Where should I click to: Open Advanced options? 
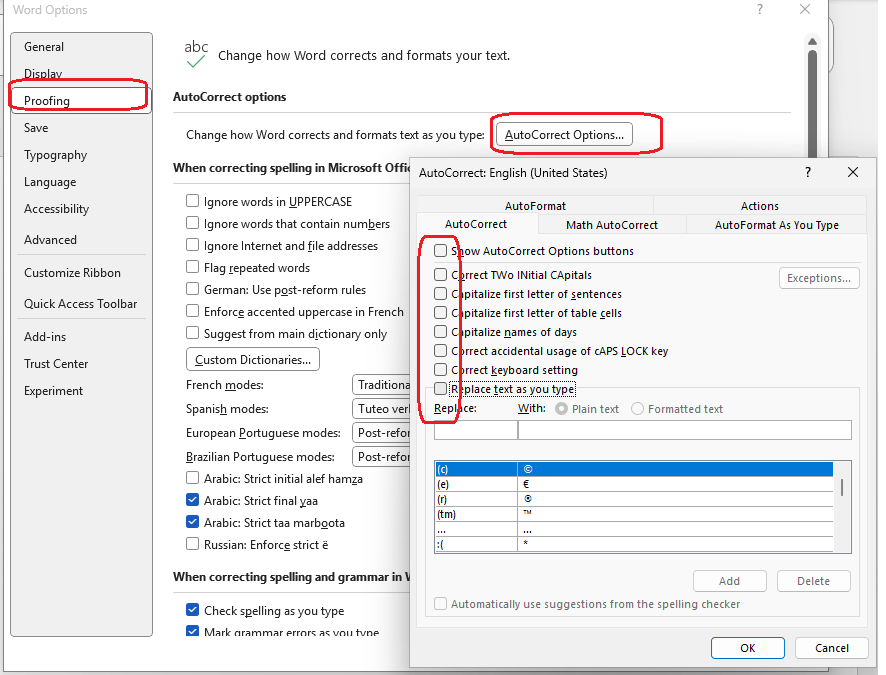point(50,239)
